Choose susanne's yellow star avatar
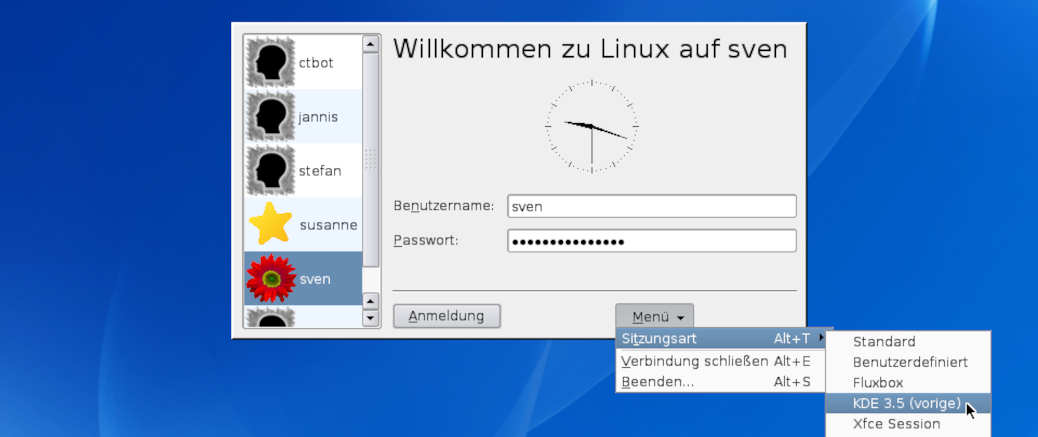Screen dimensions: 1038x437 [x=270, y=224]
